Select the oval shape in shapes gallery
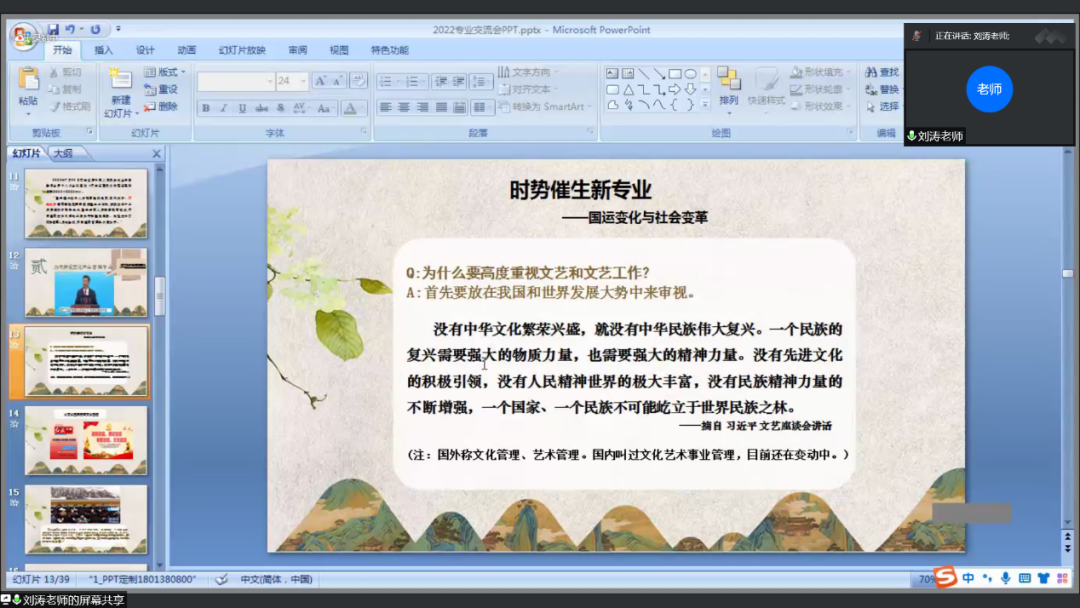Image resolution: width=1080 pixels, height=608 pixels. pos(690,73)
